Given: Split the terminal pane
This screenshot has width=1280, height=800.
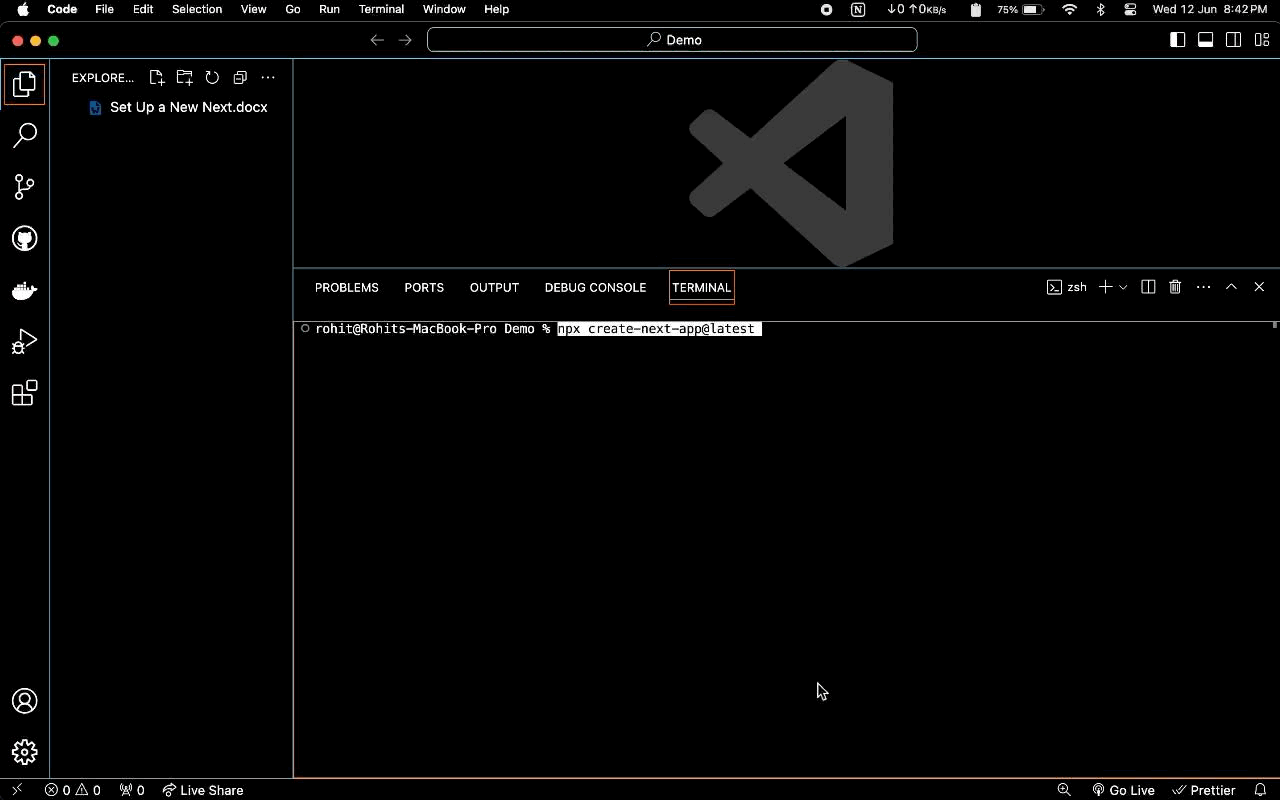Looking at the screenshot, I should click(1148, 287).
